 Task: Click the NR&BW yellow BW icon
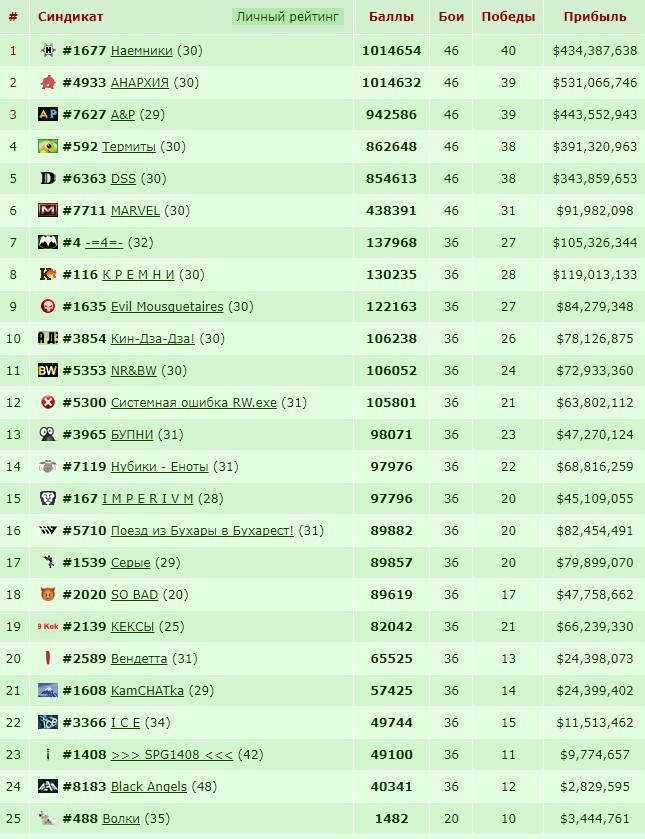(48, 370)
